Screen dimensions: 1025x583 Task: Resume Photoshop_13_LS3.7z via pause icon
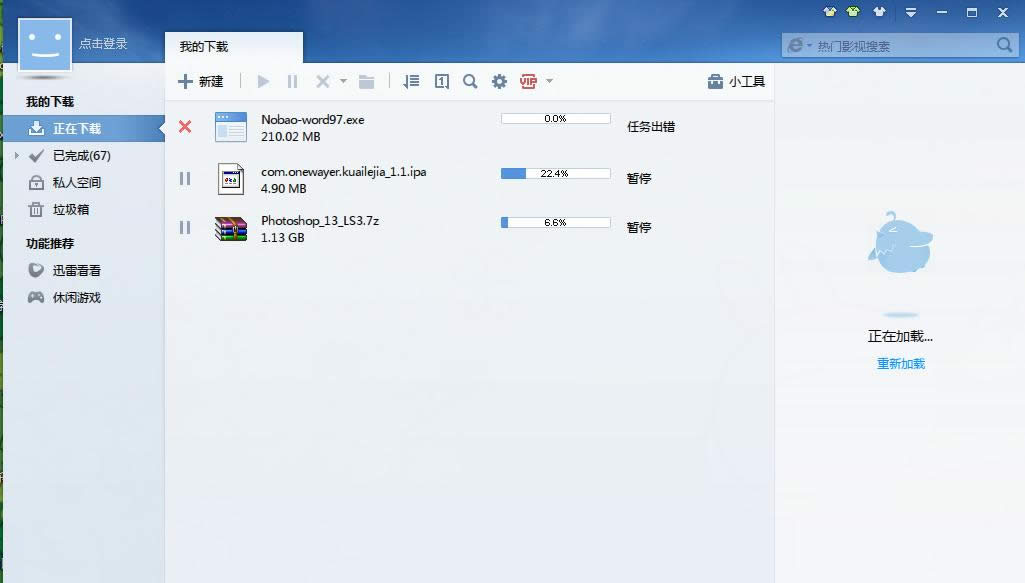coord(185,227)
